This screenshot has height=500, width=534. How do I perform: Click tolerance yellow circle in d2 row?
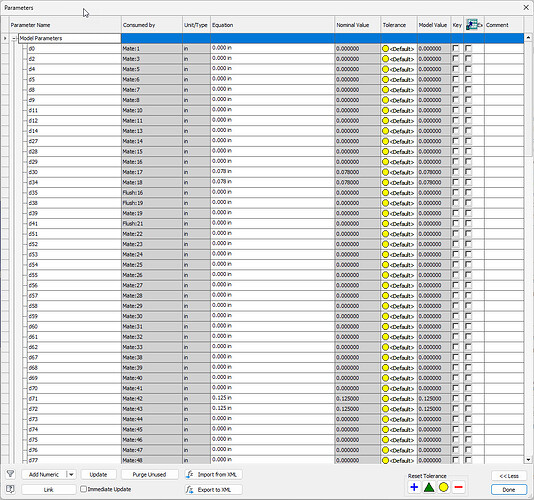[x=385, y=59]
